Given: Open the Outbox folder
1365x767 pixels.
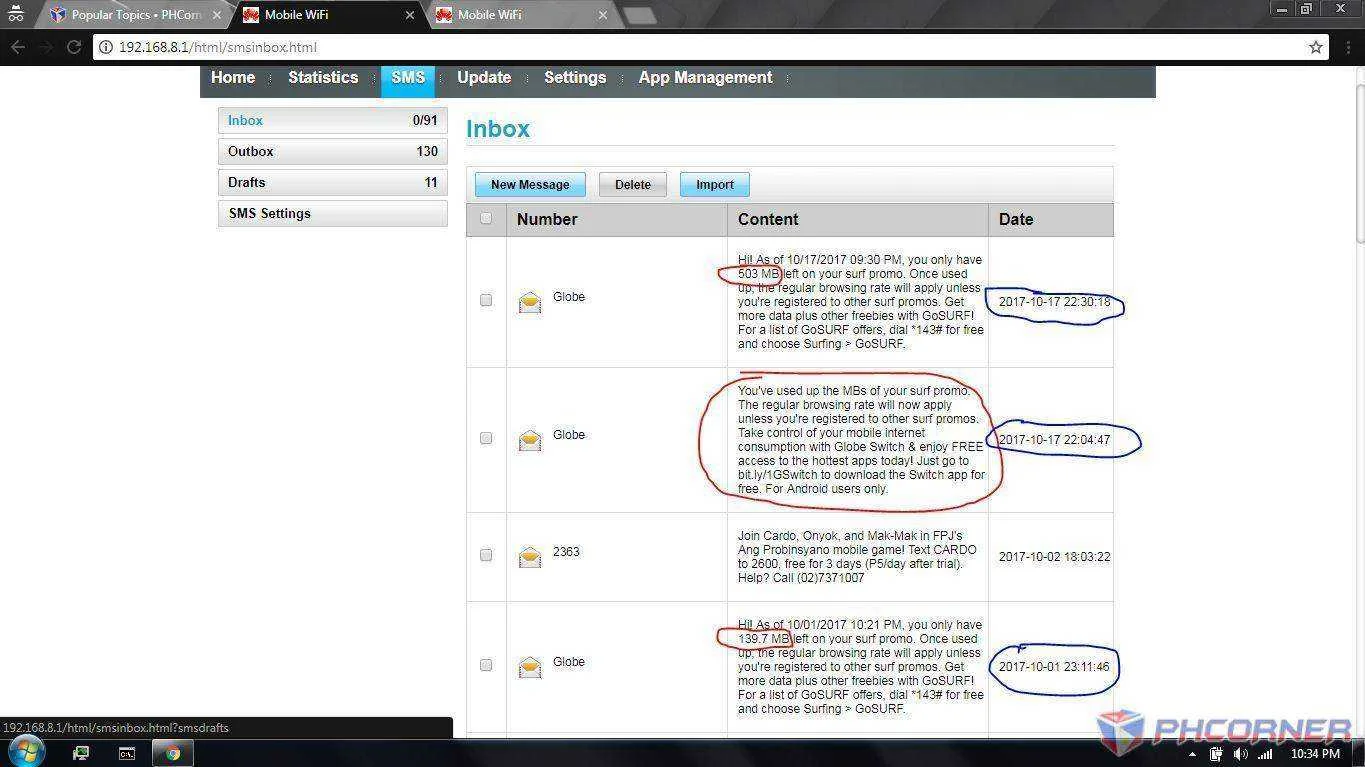Looking at the screenshot, I should click(333, 151).
